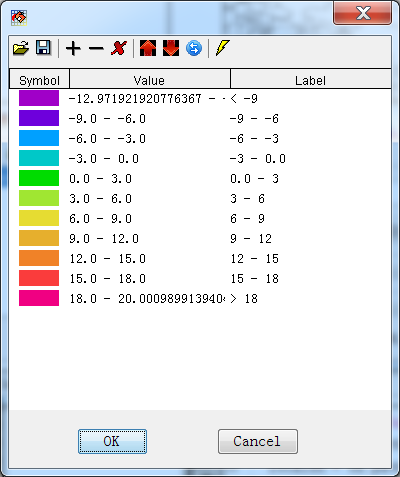Select the purple swatch for < -9
400x477 pixels.
coord(39,98)
